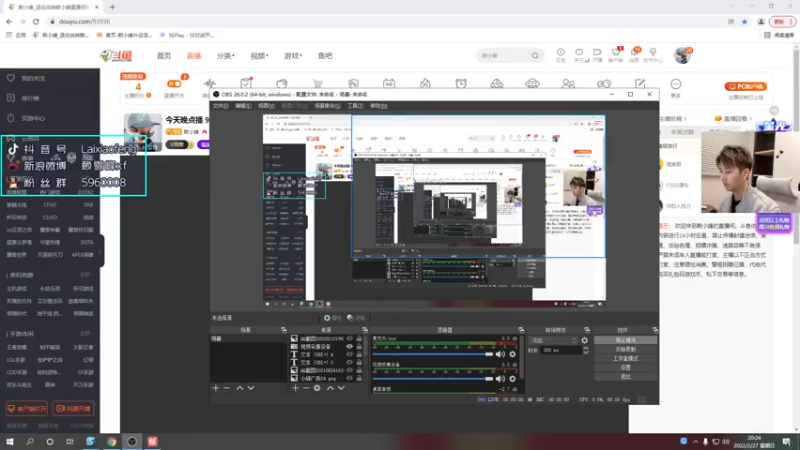Open OBS from the Windows taskbar
This screenshot has height=450, width=800.
coord(132,441)
